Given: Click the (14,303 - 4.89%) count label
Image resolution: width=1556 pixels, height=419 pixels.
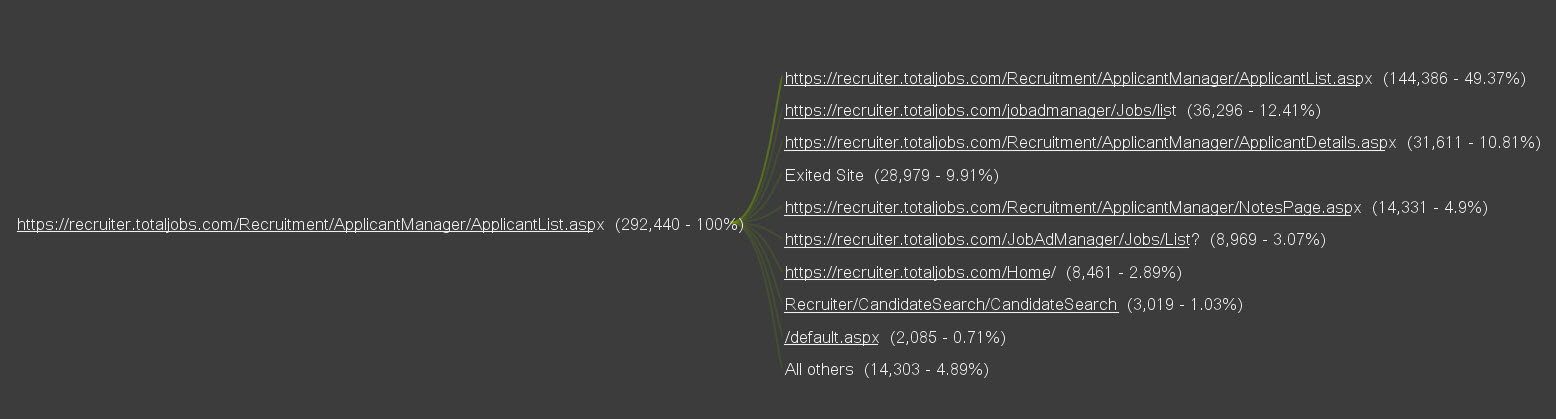Looking at the screenshot, I should click(x=926, y=370).
